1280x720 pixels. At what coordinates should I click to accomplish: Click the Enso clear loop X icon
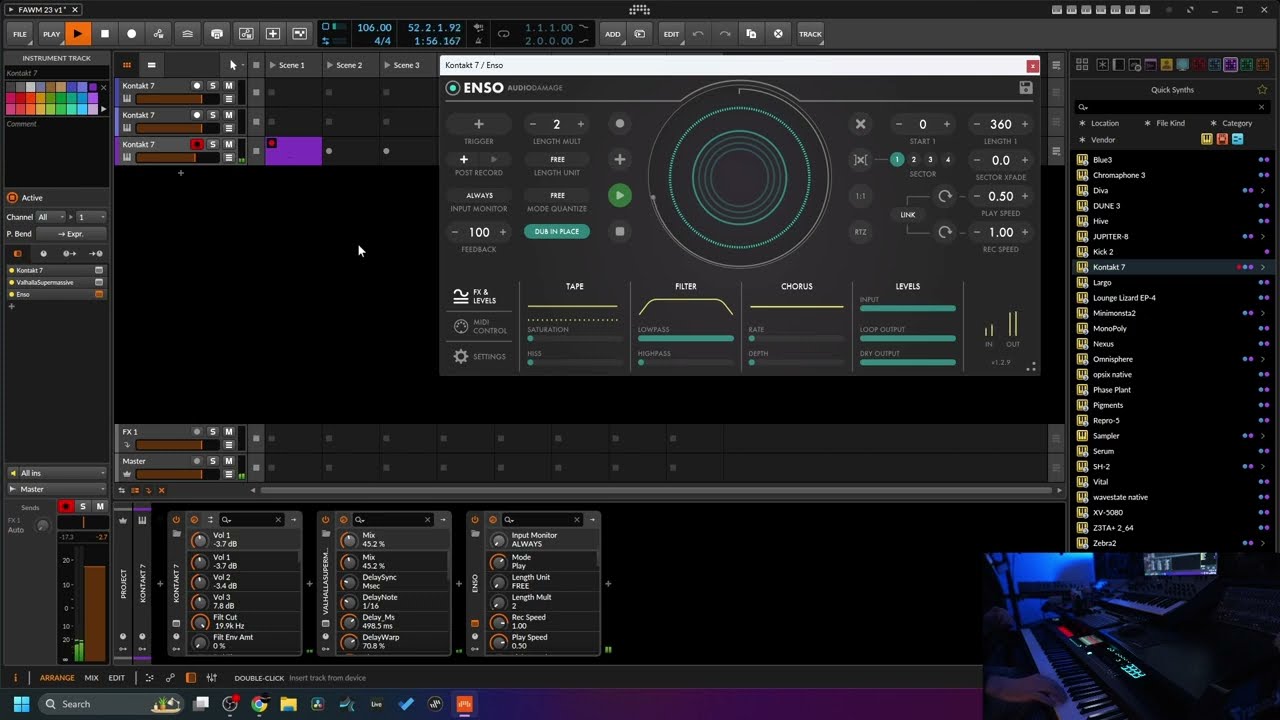[860, 124]
